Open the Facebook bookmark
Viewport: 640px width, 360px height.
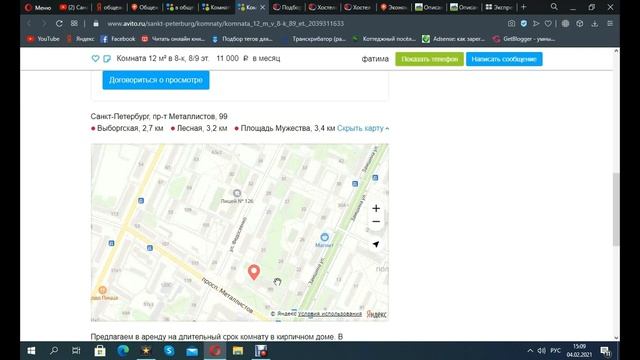pyautogui.click(x=118, y=39)
